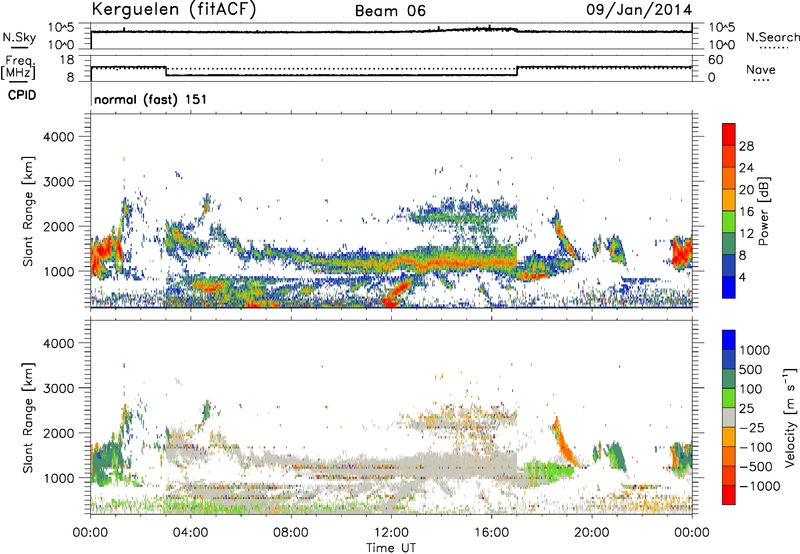Click the red bottom of the velocity colorbar
Image resolution: width=800 pixels, height=554 pixels.
[x=729, y=495]
